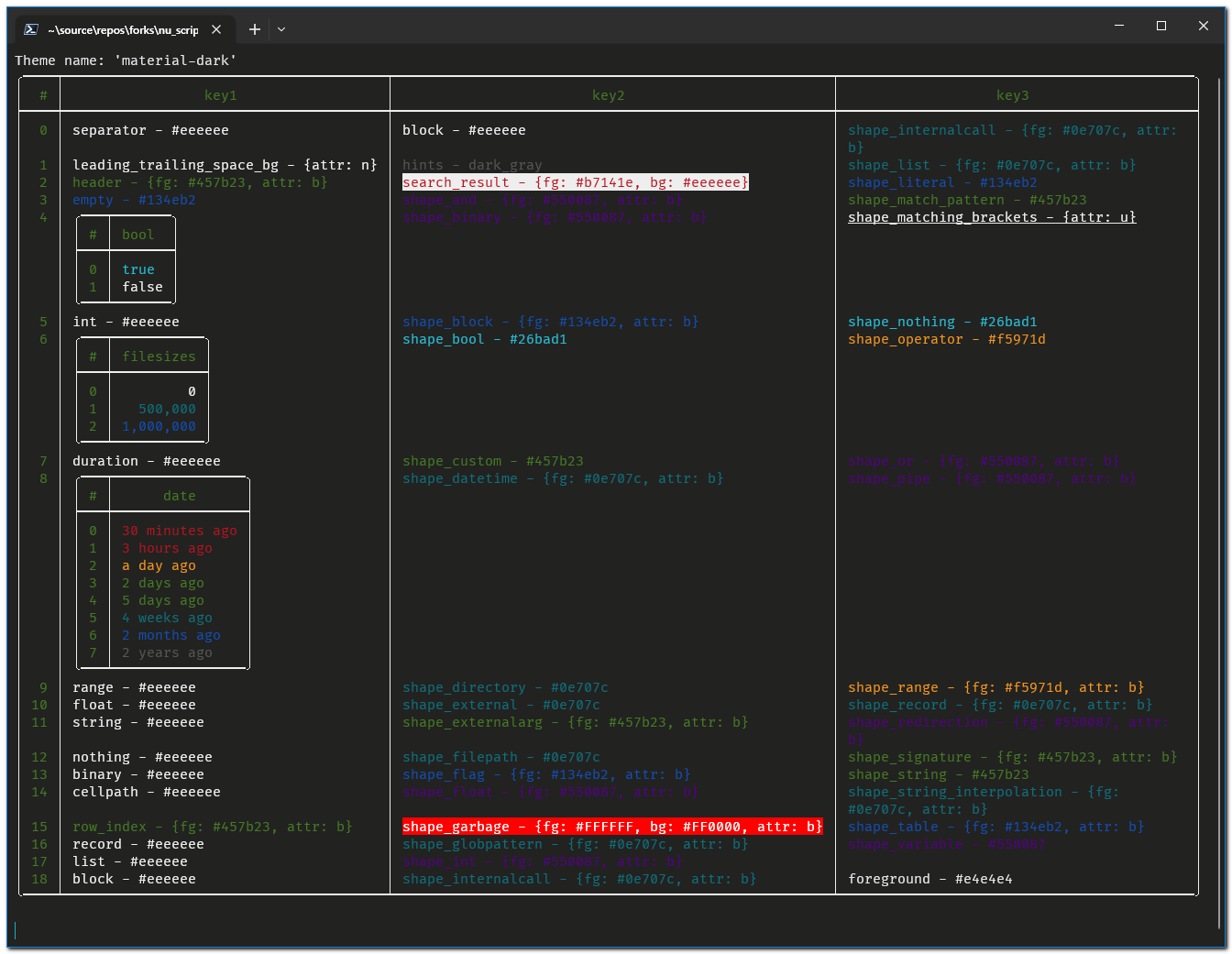The image size is (1232, 954).
Task: Click the 'false' value in bool table
Action: click(x=143, y=287)
